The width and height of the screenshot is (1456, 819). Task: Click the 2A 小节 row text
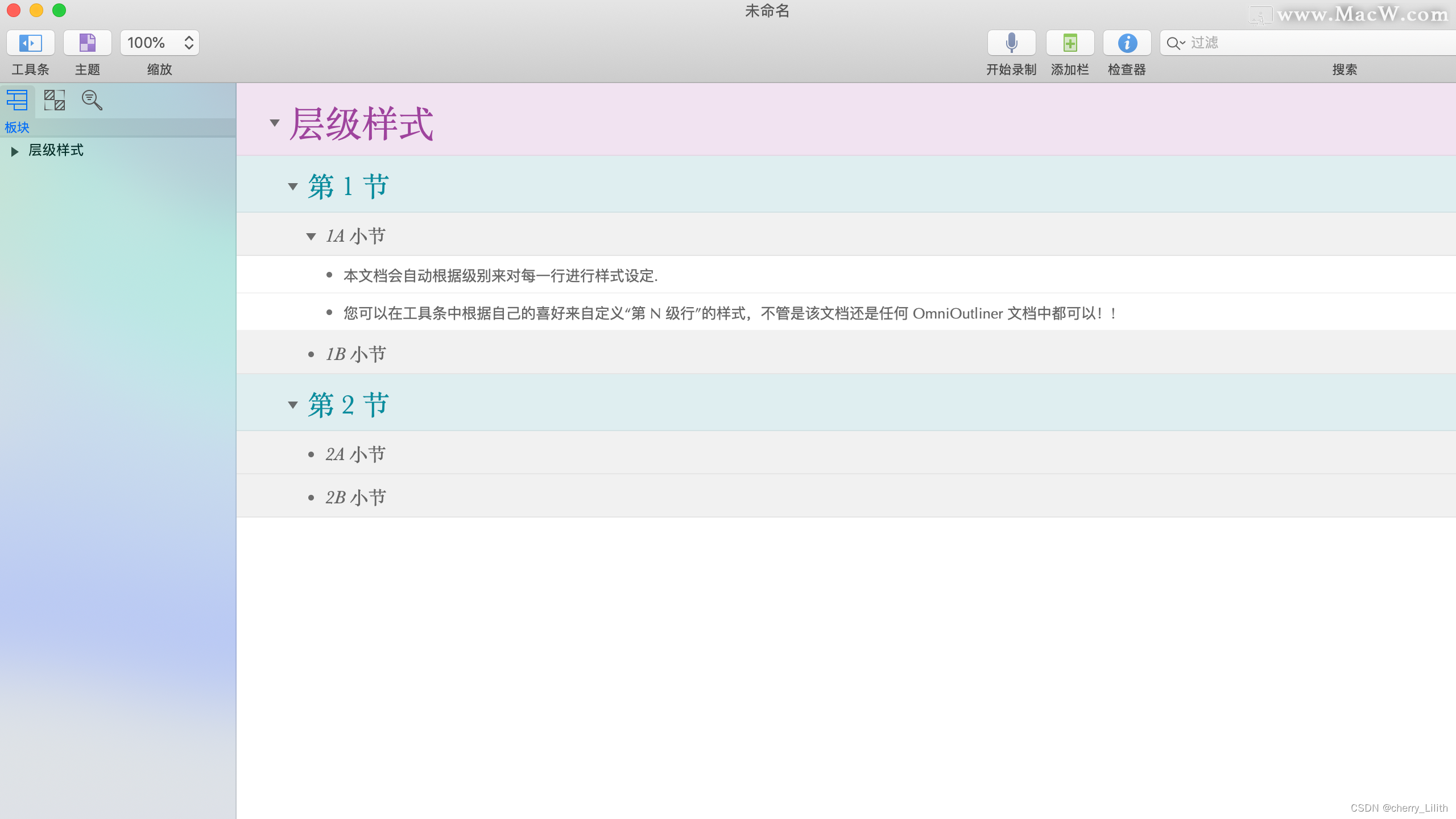355,454
